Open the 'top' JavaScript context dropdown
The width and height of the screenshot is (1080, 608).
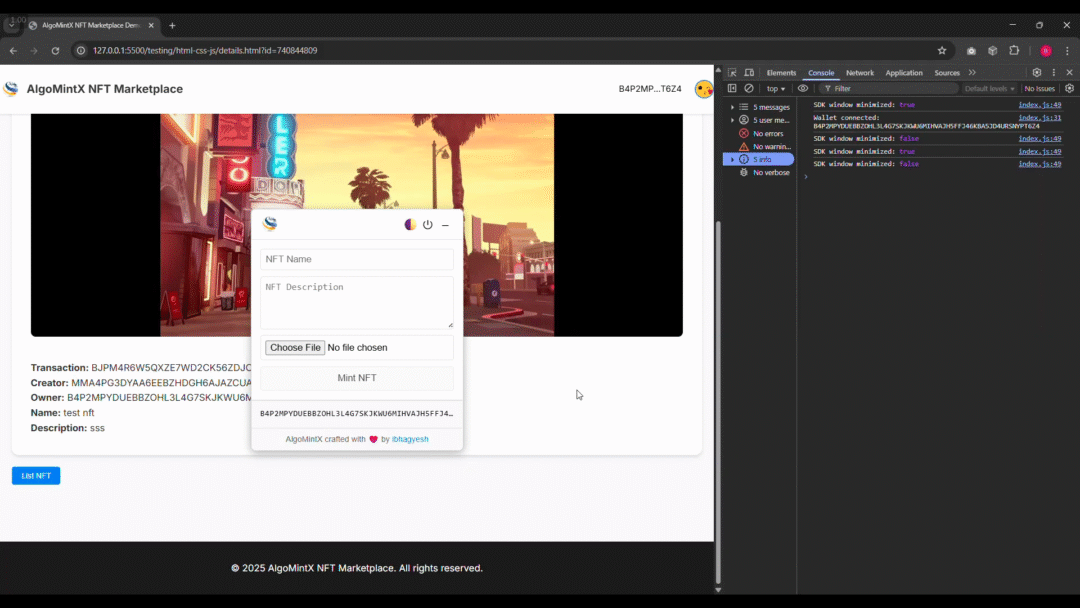(776, 88)
